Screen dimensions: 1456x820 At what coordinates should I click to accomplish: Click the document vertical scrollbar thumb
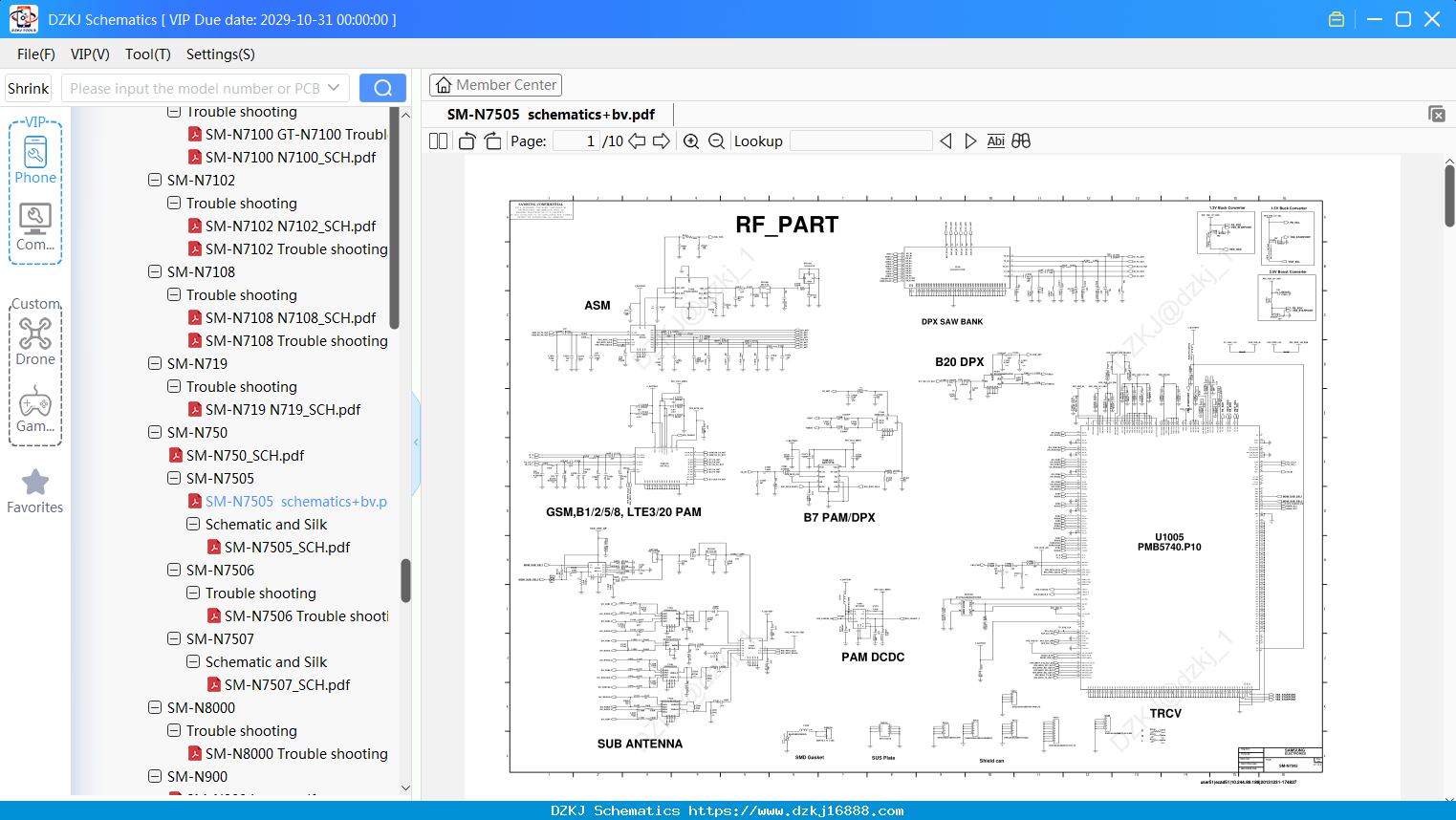(x=1449, y=196)
